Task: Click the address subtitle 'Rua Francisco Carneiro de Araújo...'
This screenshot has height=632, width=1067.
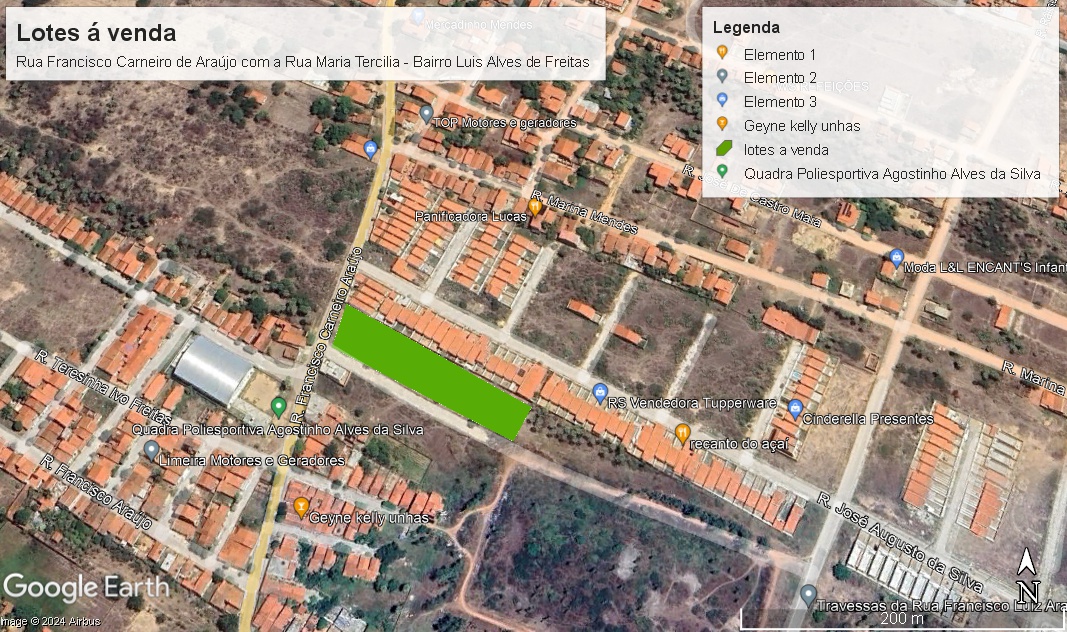Action: click(303, 62)
